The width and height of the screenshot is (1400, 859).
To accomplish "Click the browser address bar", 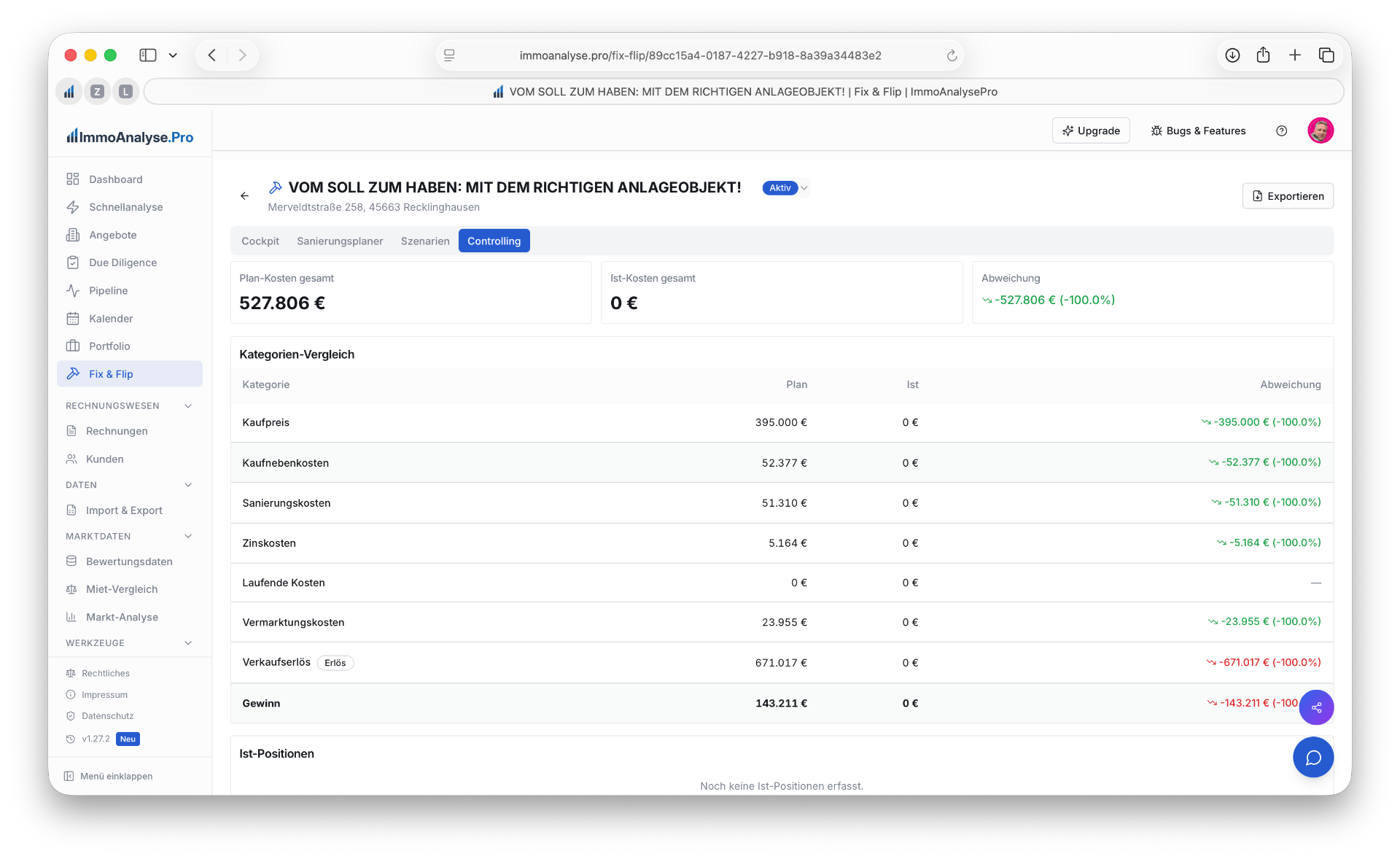I will coord(700,55).
